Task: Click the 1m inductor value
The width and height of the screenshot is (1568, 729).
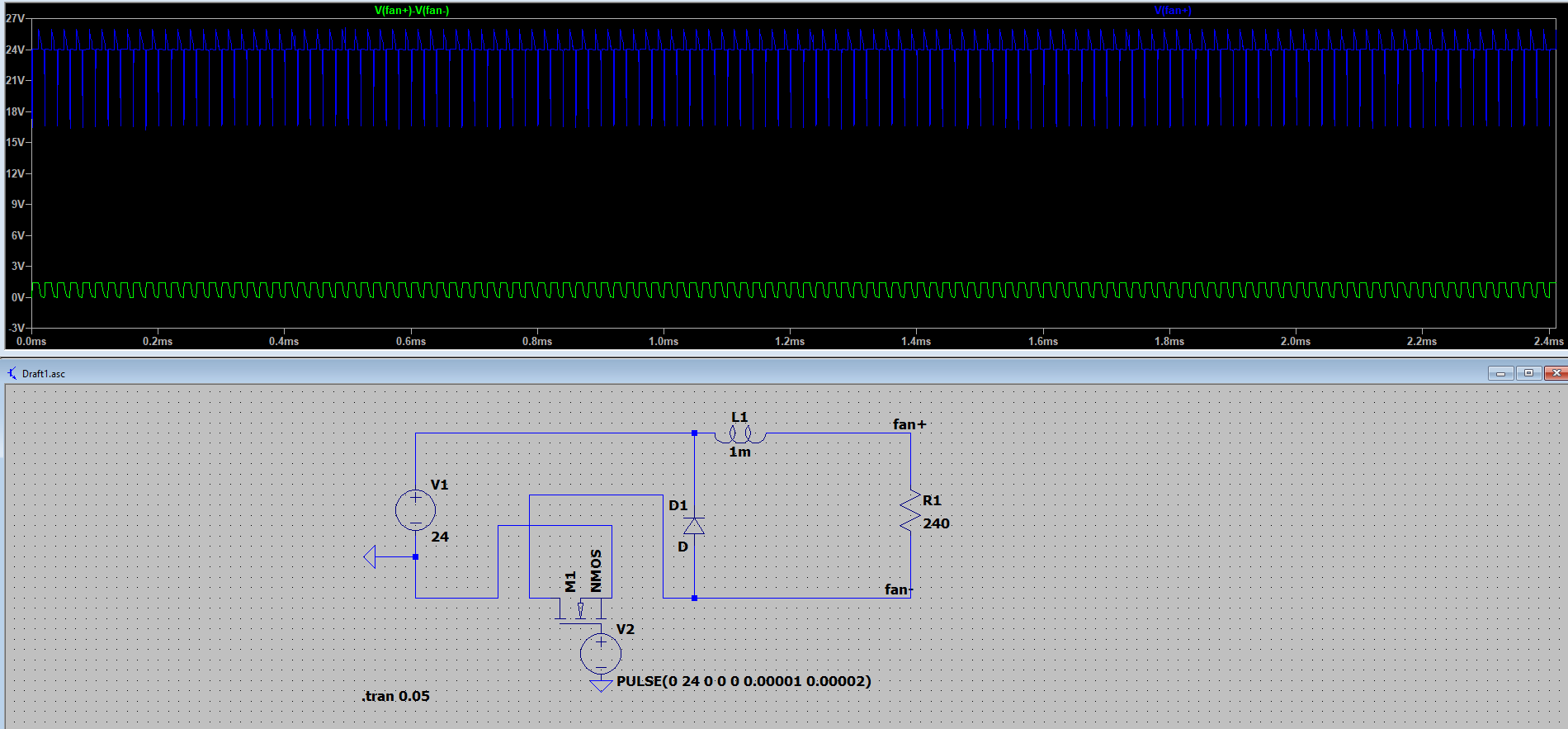Action: (739, 452)
